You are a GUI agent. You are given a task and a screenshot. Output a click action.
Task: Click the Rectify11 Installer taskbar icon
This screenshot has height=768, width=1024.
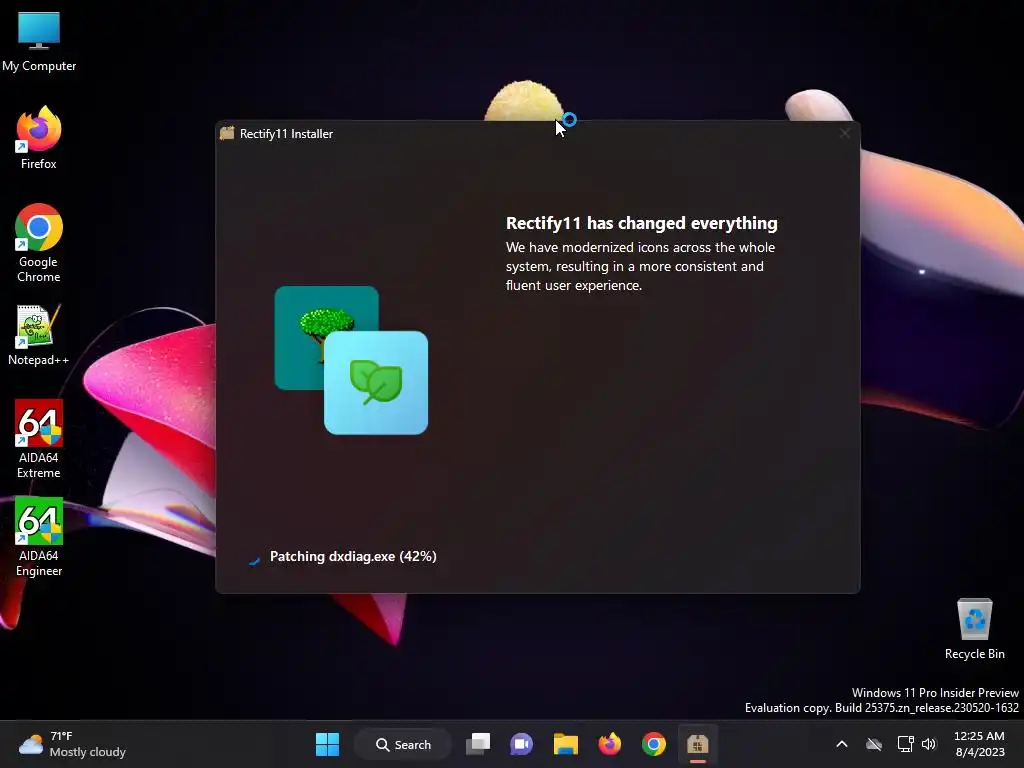point(697,744)
